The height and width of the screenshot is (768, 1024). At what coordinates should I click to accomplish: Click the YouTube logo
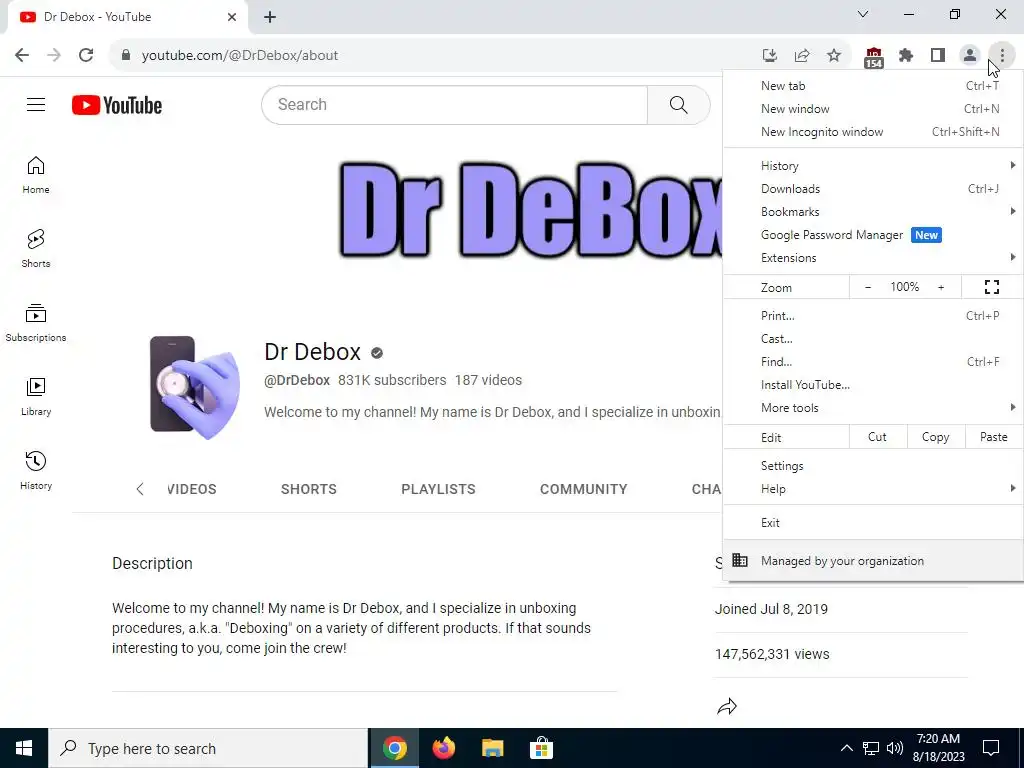click(117, 105)
